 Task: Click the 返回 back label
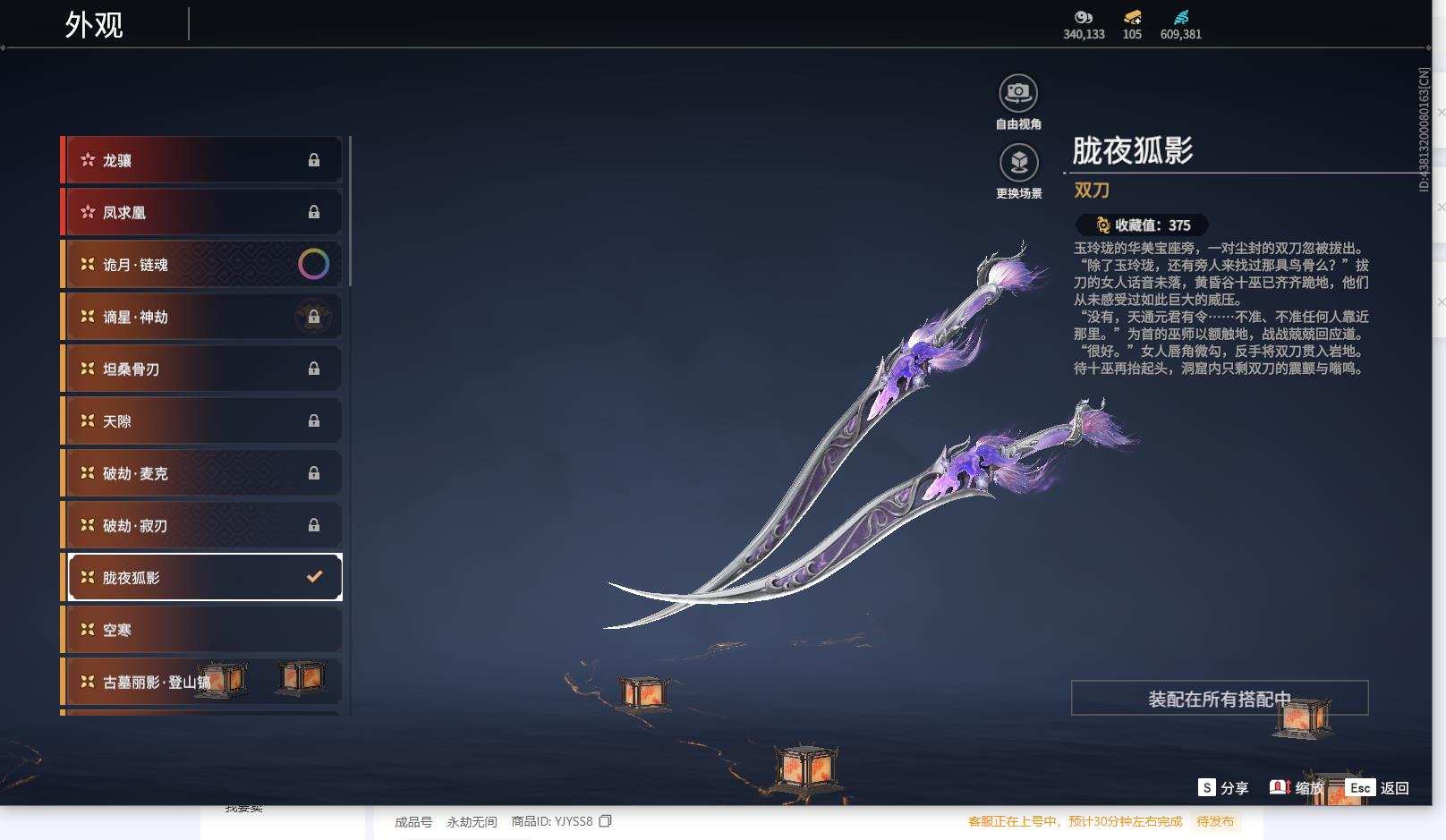1395,788
